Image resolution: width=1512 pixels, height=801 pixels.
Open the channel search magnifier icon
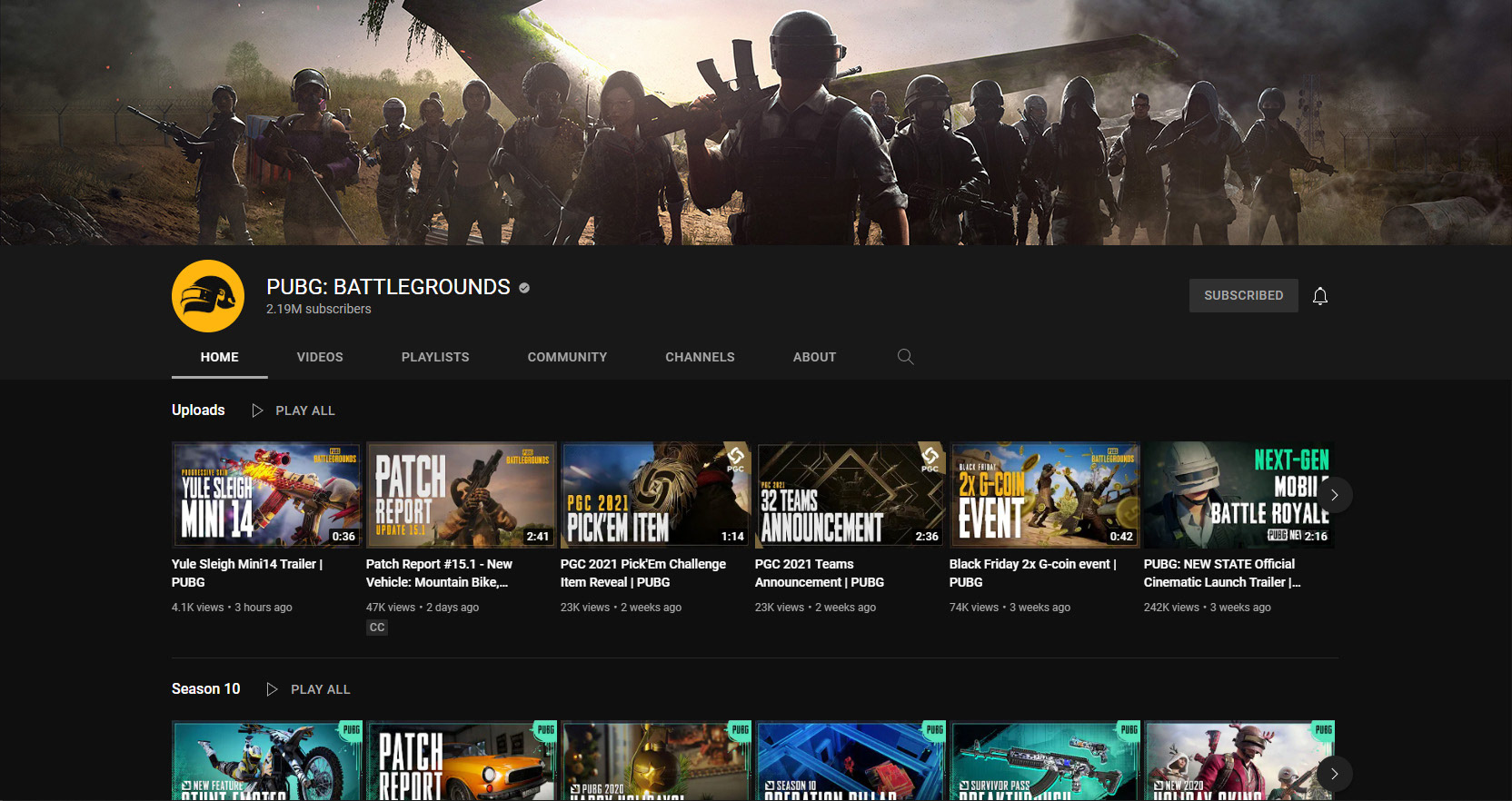[x=905, y=357]
